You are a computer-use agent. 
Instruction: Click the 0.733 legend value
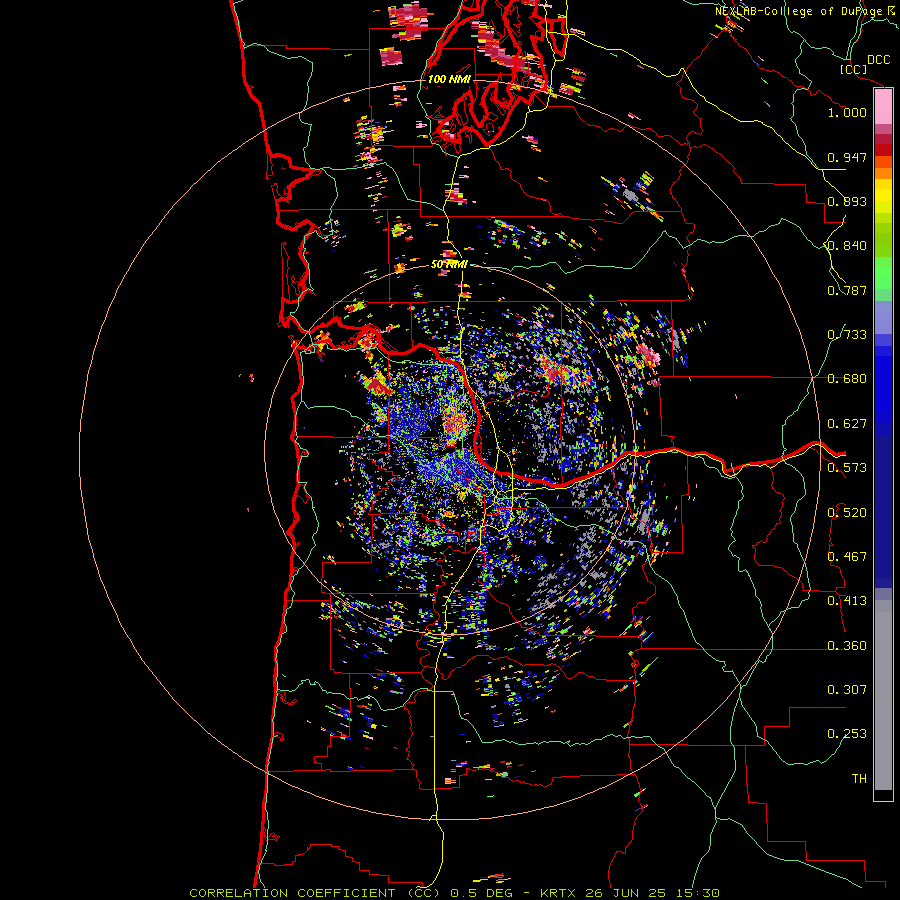[847, 335]
